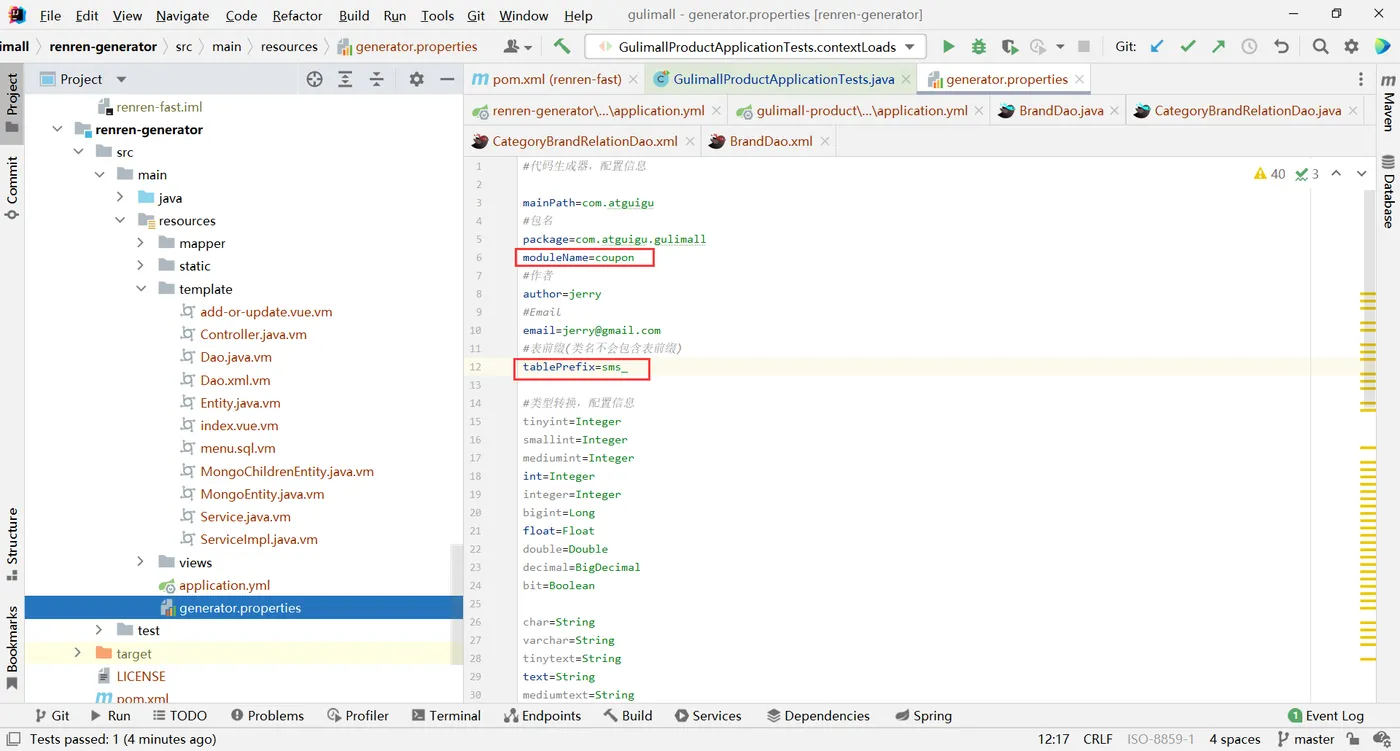Switch to pom.xml (renren-fast) tab
Viewport: 1400px width, 751px height.
(x=556, y=79)
